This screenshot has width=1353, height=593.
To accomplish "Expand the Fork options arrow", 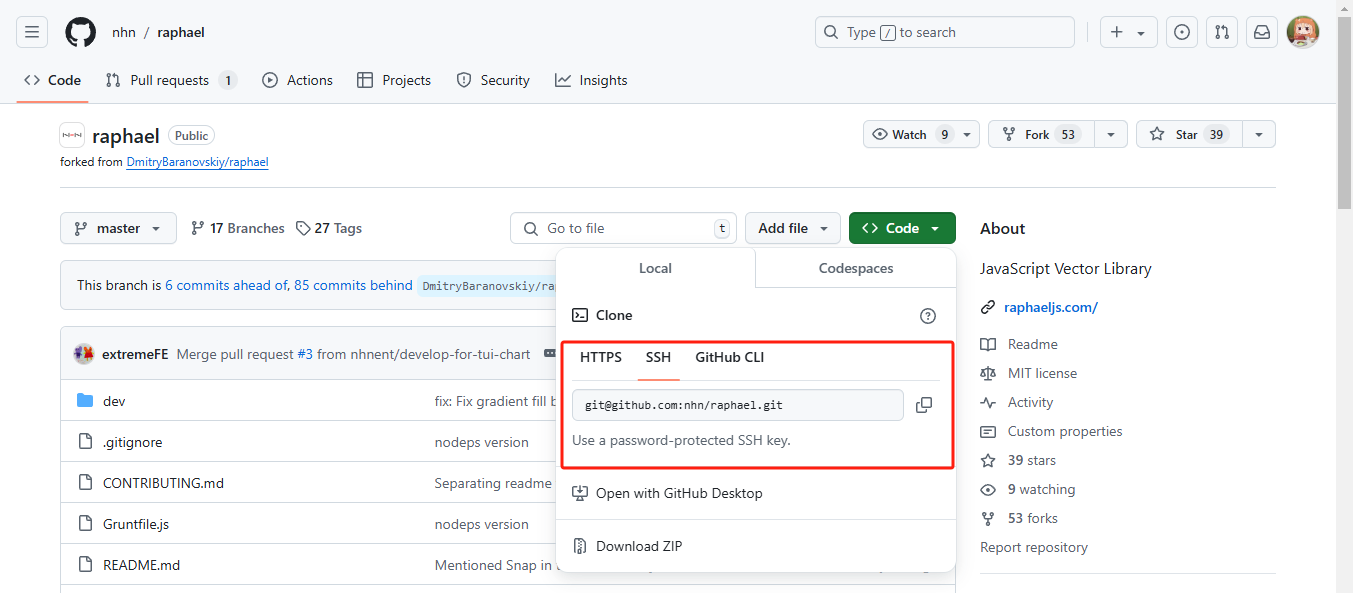I will pyautogui.click(x=1111, y=134).
